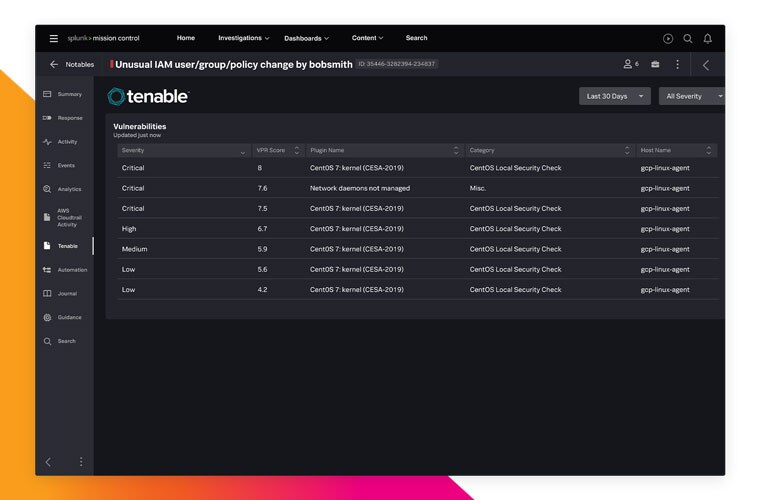Click the notable ID badge
The image size is (760, 500).
click(x=397, y=64)
